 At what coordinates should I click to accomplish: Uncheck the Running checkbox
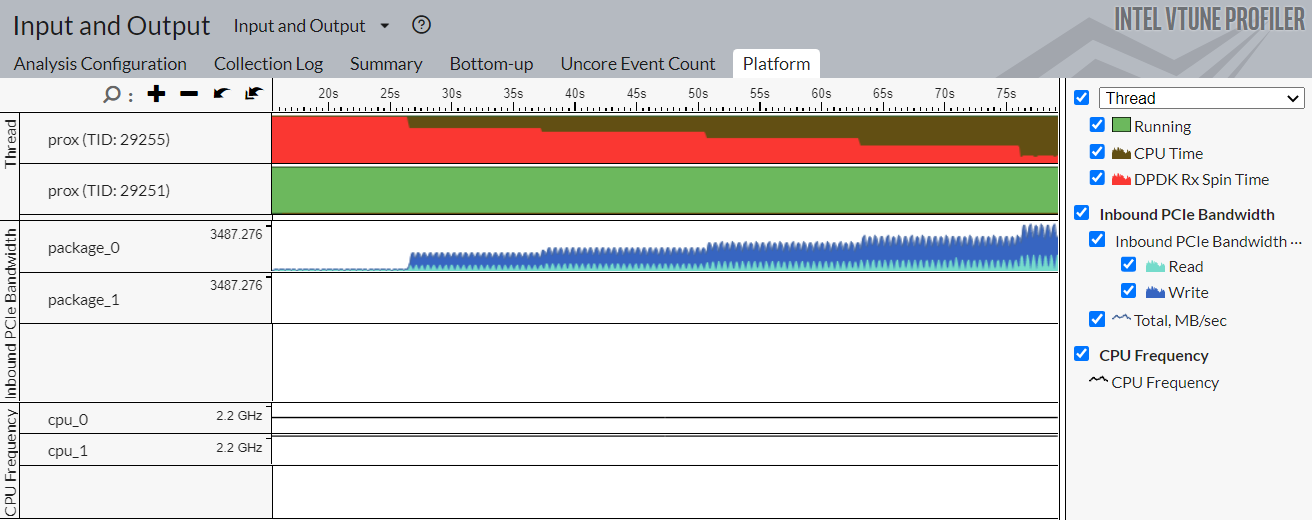coord(1097,125)
